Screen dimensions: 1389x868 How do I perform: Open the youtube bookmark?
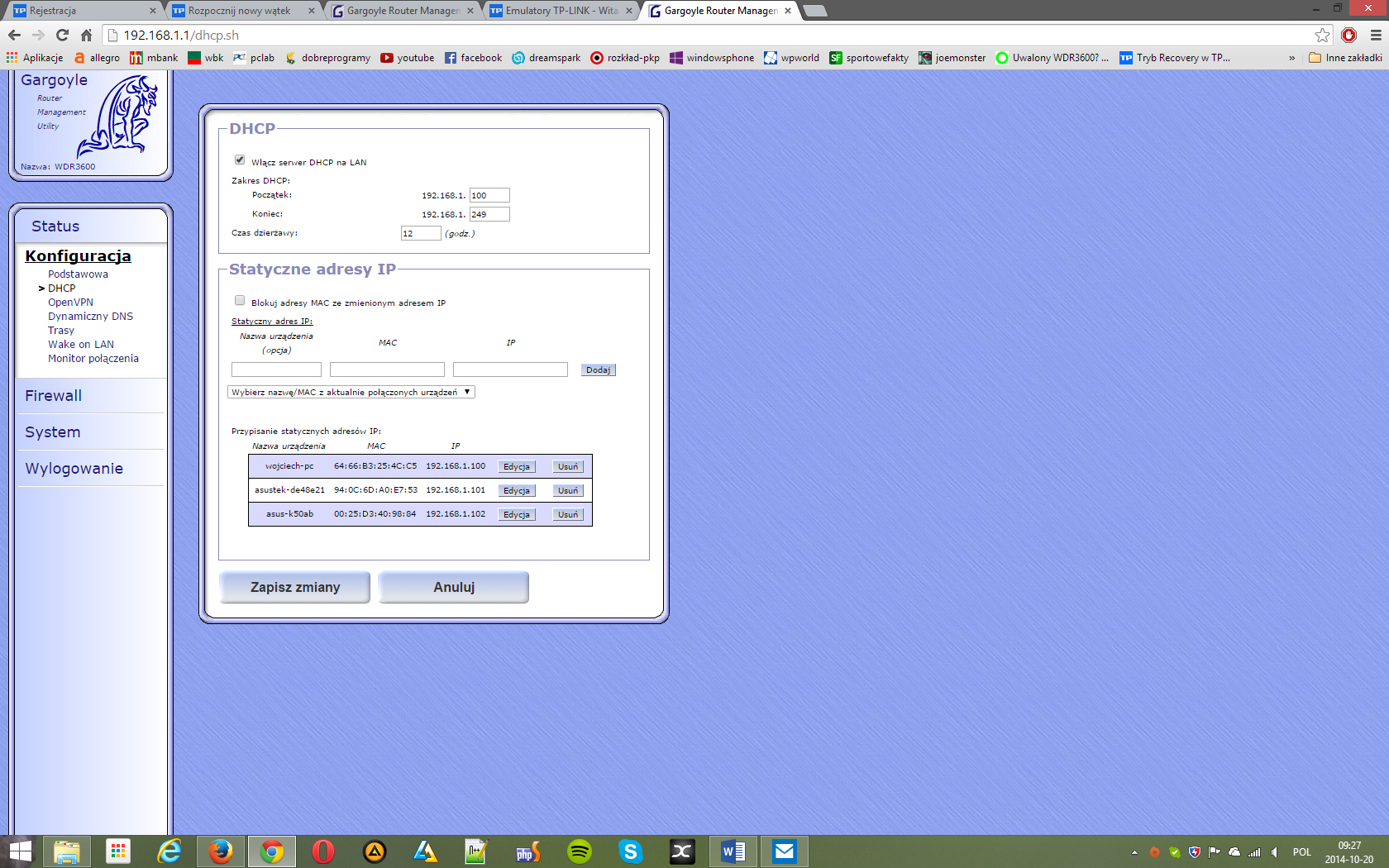click(407, 58)
